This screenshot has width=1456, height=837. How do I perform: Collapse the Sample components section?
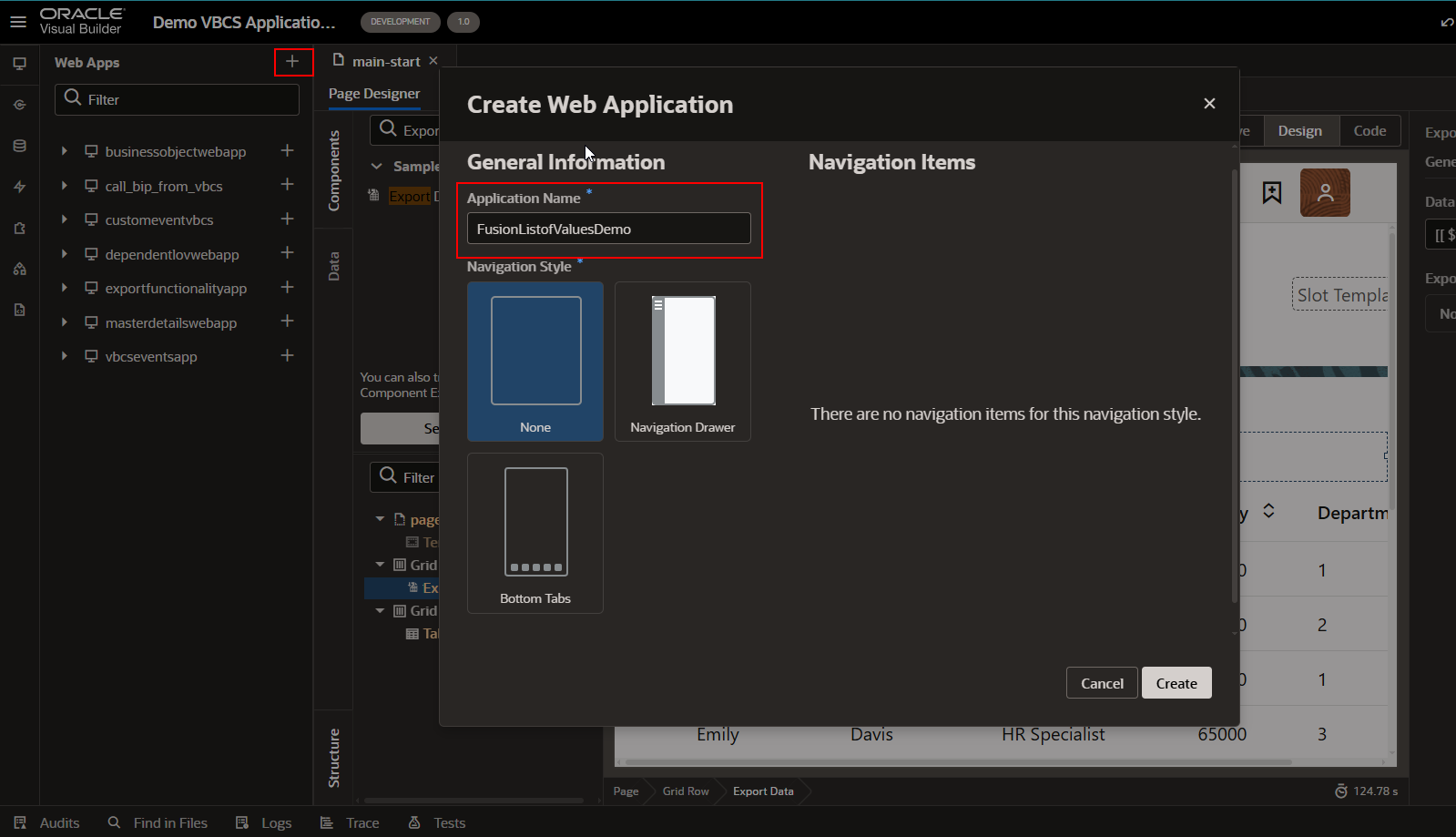tap(377, 167)
